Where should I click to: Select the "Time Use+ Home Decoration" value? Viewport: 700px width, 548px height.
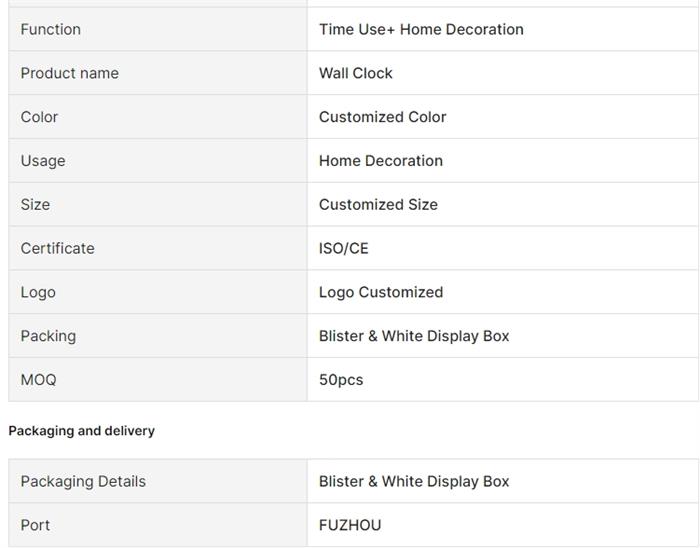(x=421, y=29)
